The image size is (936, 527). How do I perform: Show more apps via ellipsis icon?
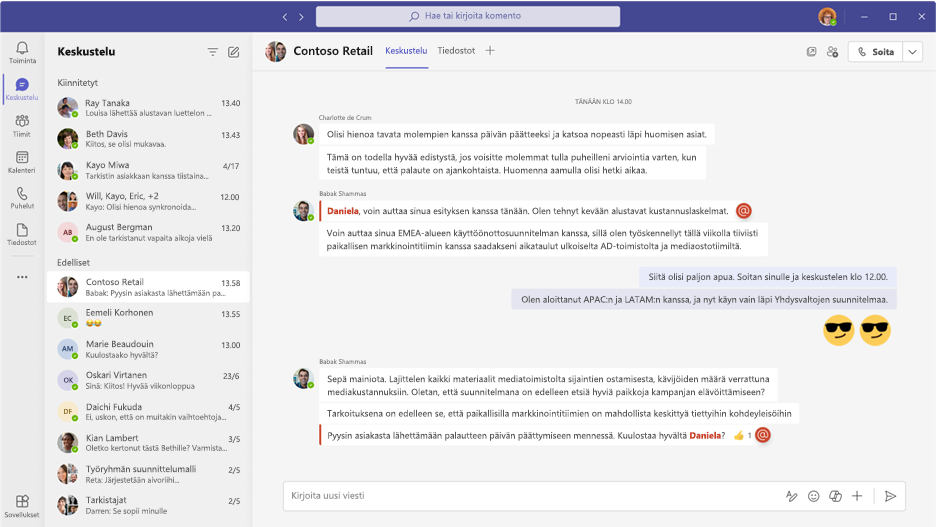point(22,277)
